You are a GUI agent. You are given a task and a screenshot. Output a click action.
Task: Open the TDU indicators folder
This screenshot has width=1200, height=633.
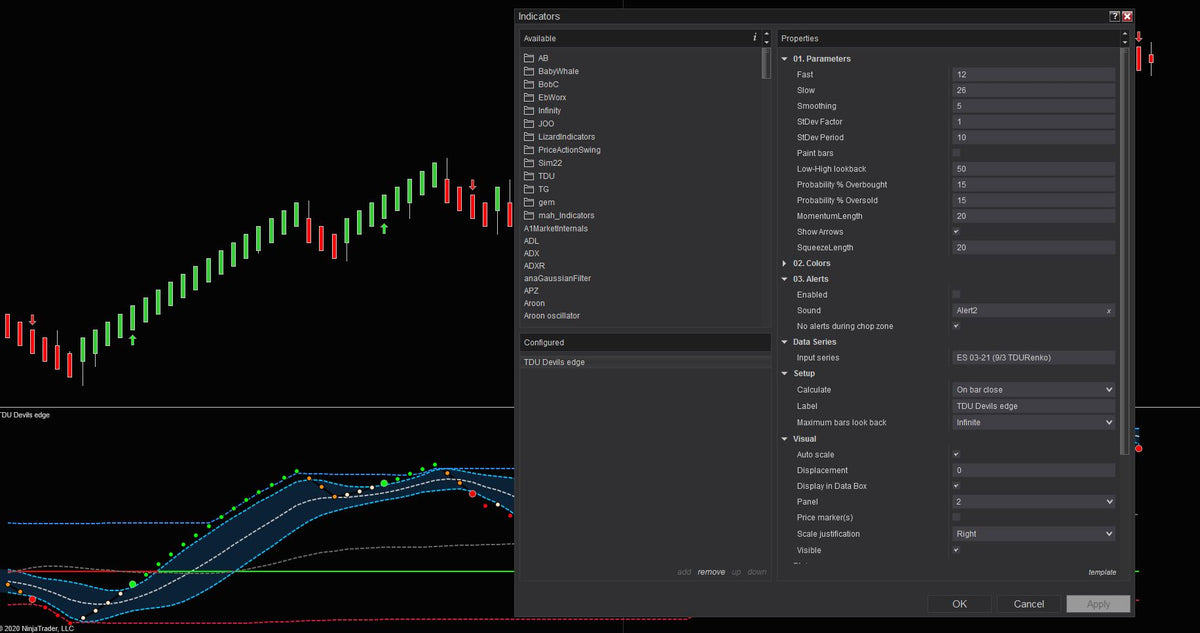tap(548, 175)
